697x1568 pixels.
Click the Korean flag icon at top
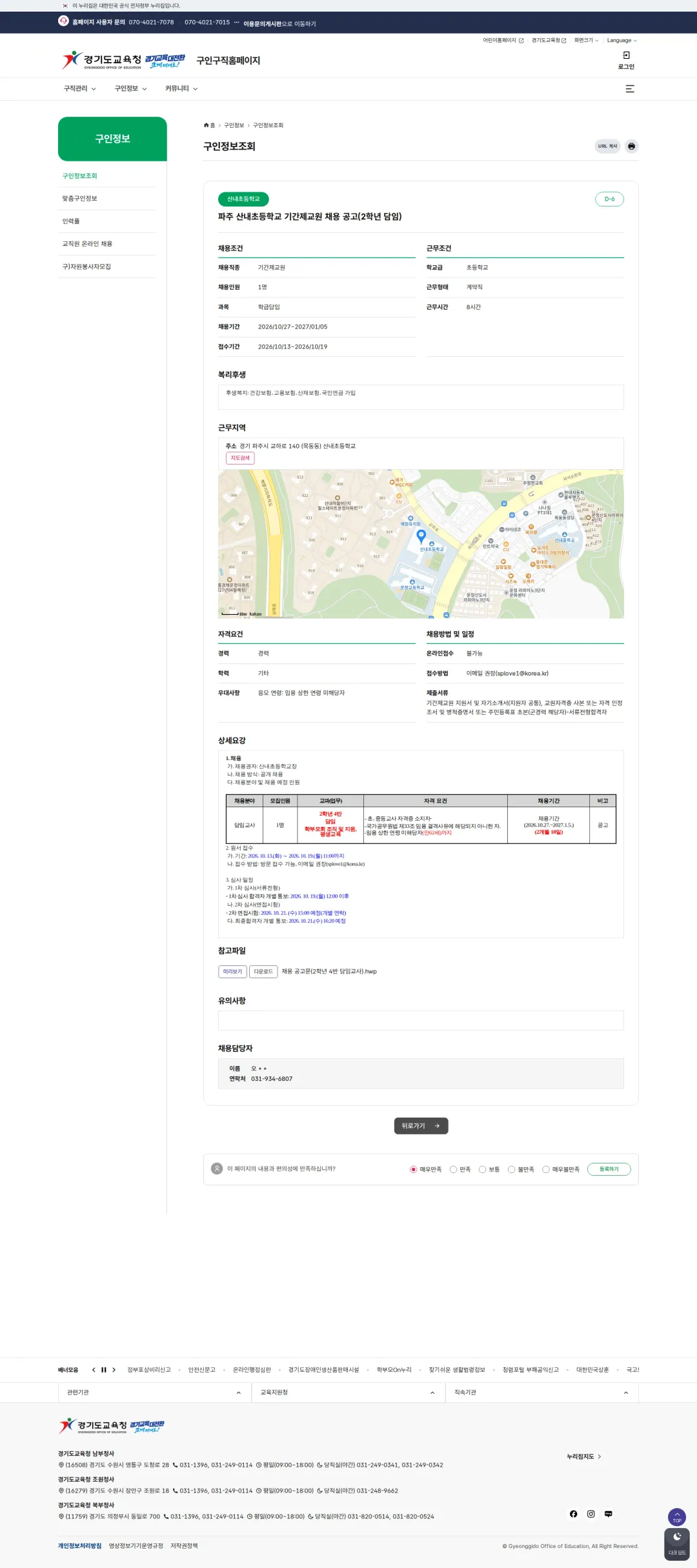point(65,6)
